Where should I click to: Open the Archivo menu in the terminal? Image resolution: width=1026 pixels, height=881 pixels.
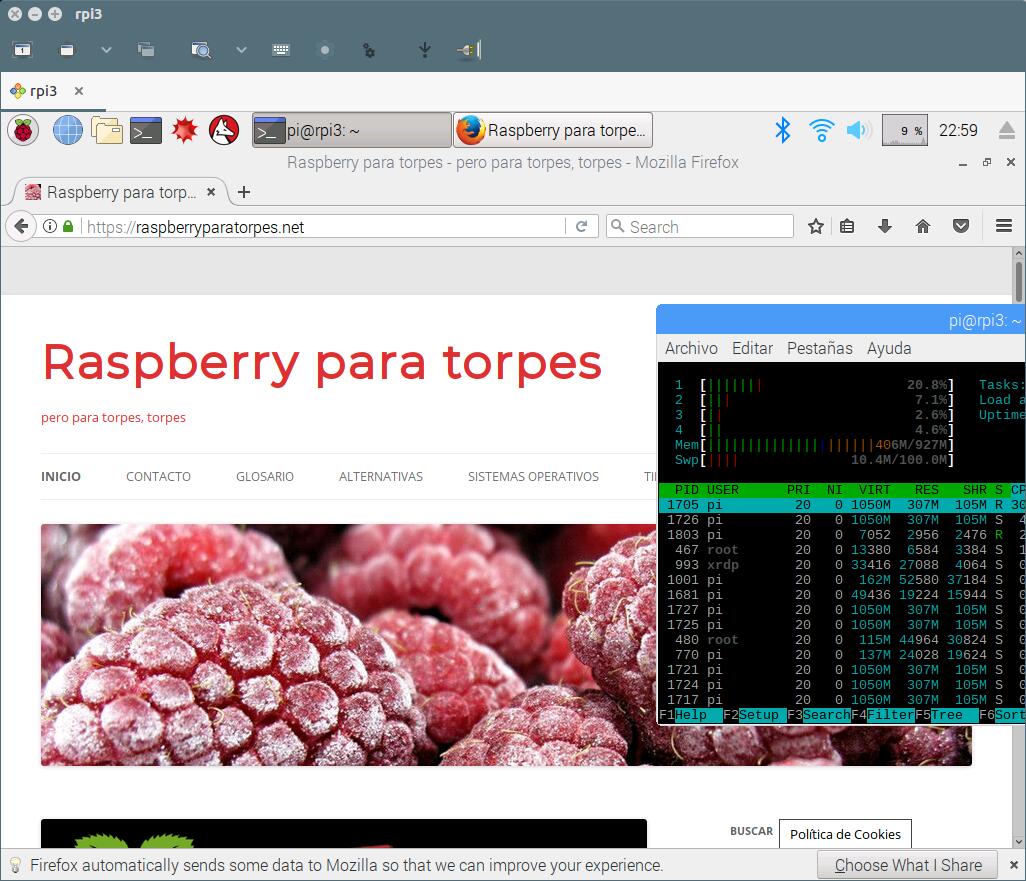point(691,348)
